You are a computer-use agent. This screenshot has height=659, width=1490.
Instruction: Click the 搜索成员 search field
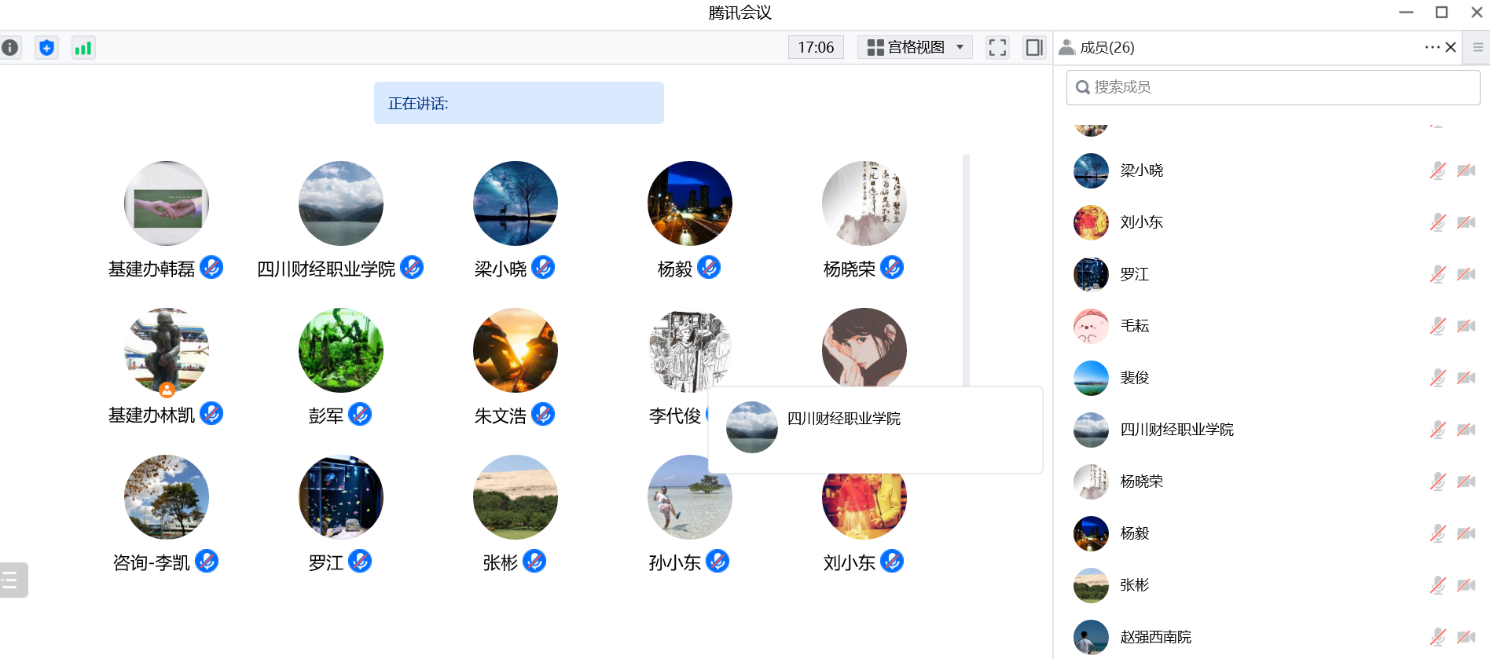[x=1272, y=87]
